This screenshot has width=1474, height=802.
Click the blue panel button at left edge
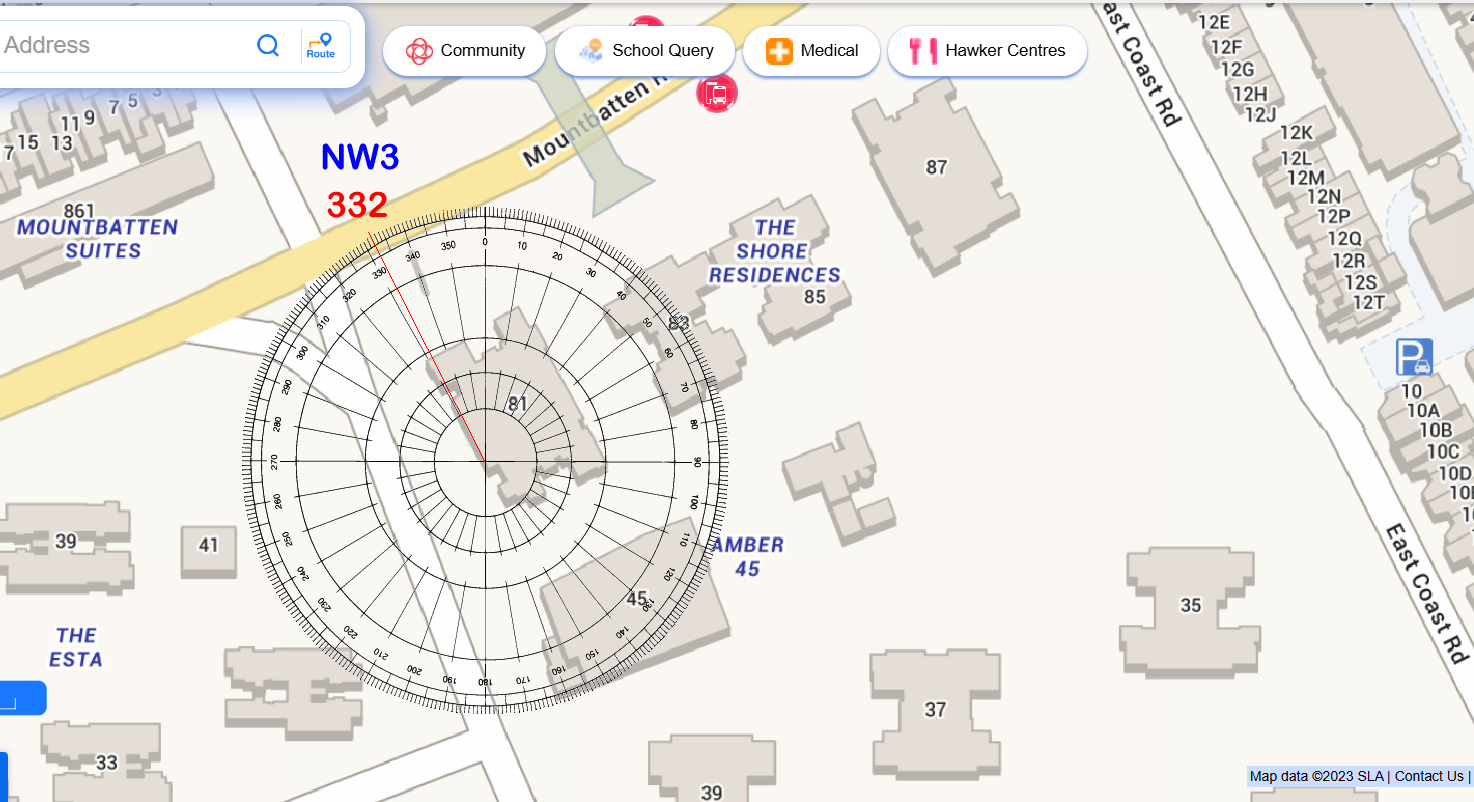click(22, 698)
